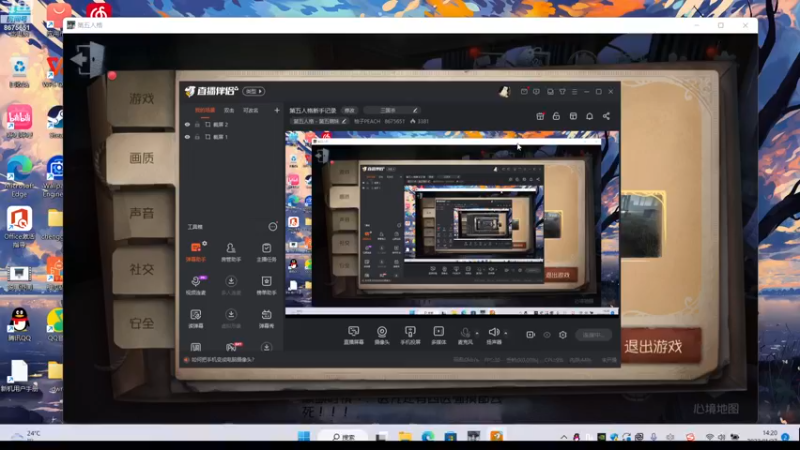Click the exit door icon in game window
The image size is (800, 450).
point(88,59)
